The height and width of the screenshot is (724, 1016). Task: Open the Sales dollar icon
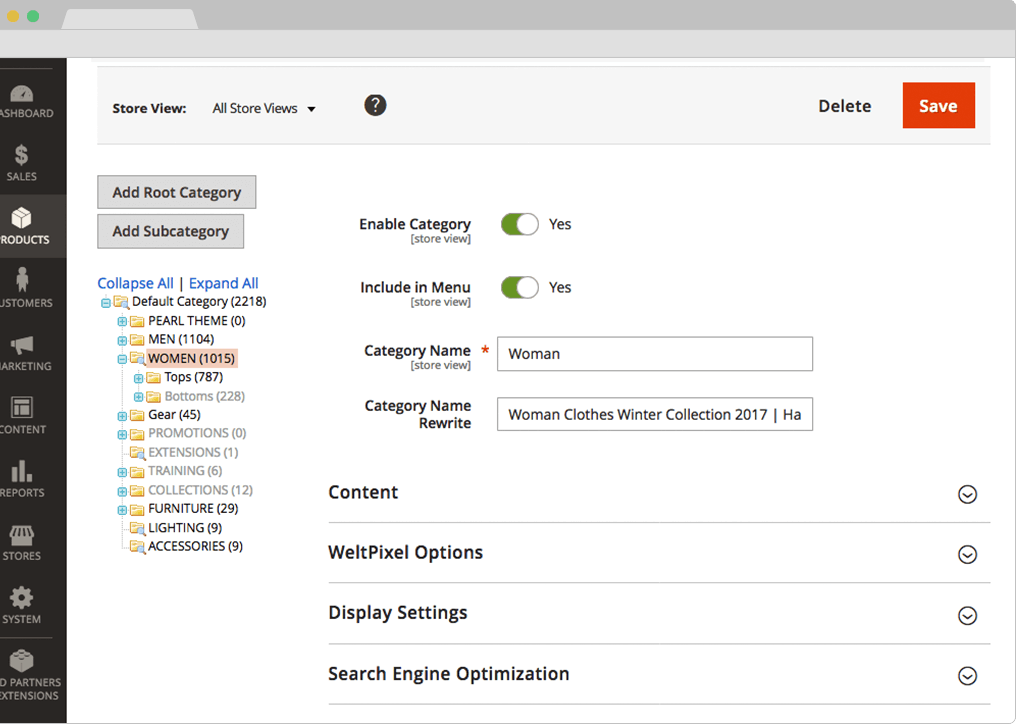pyautogui.click(x=22, y=156)
